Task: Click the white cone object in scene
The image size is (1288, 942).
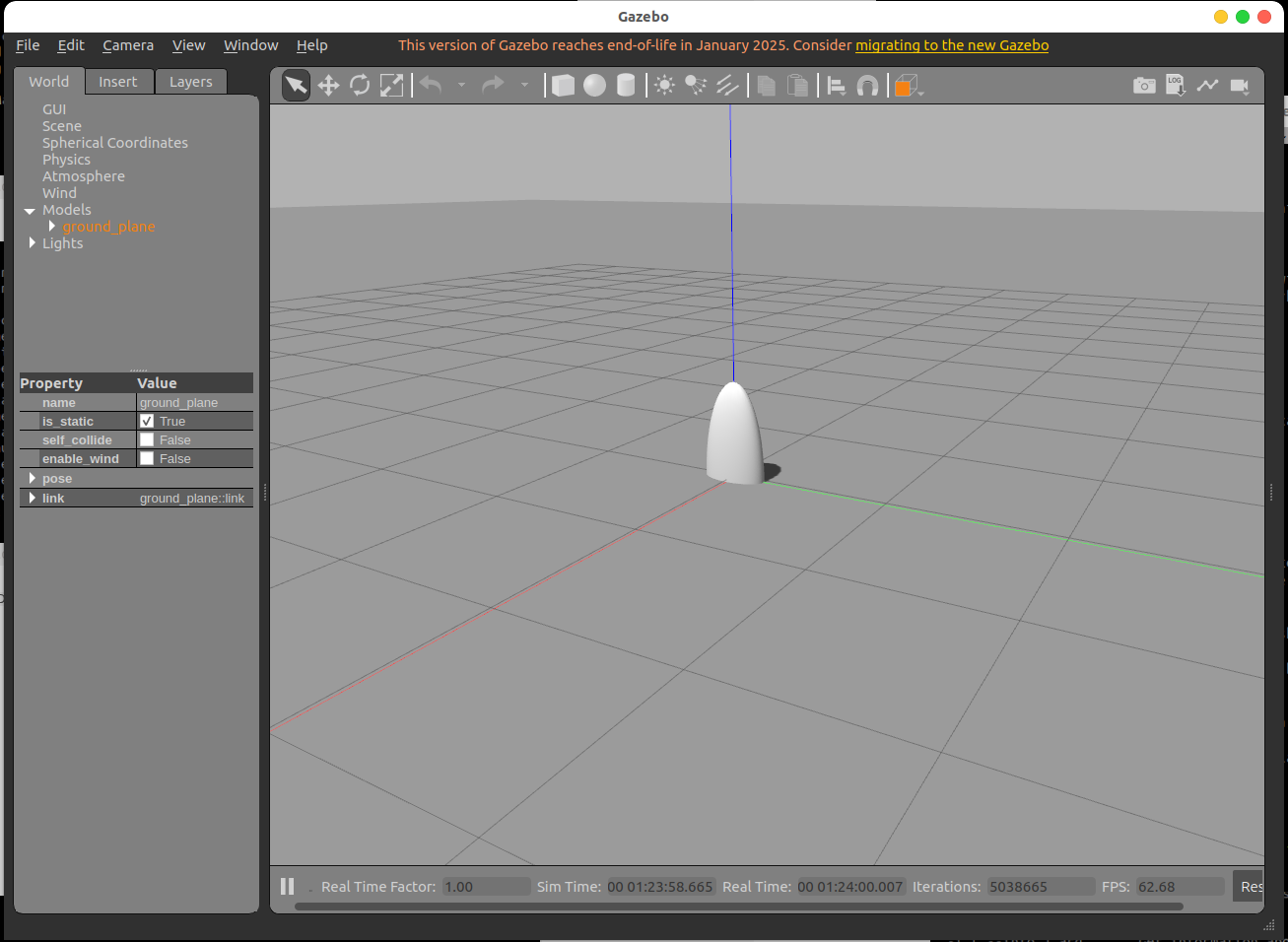Action: coord(735,436)
